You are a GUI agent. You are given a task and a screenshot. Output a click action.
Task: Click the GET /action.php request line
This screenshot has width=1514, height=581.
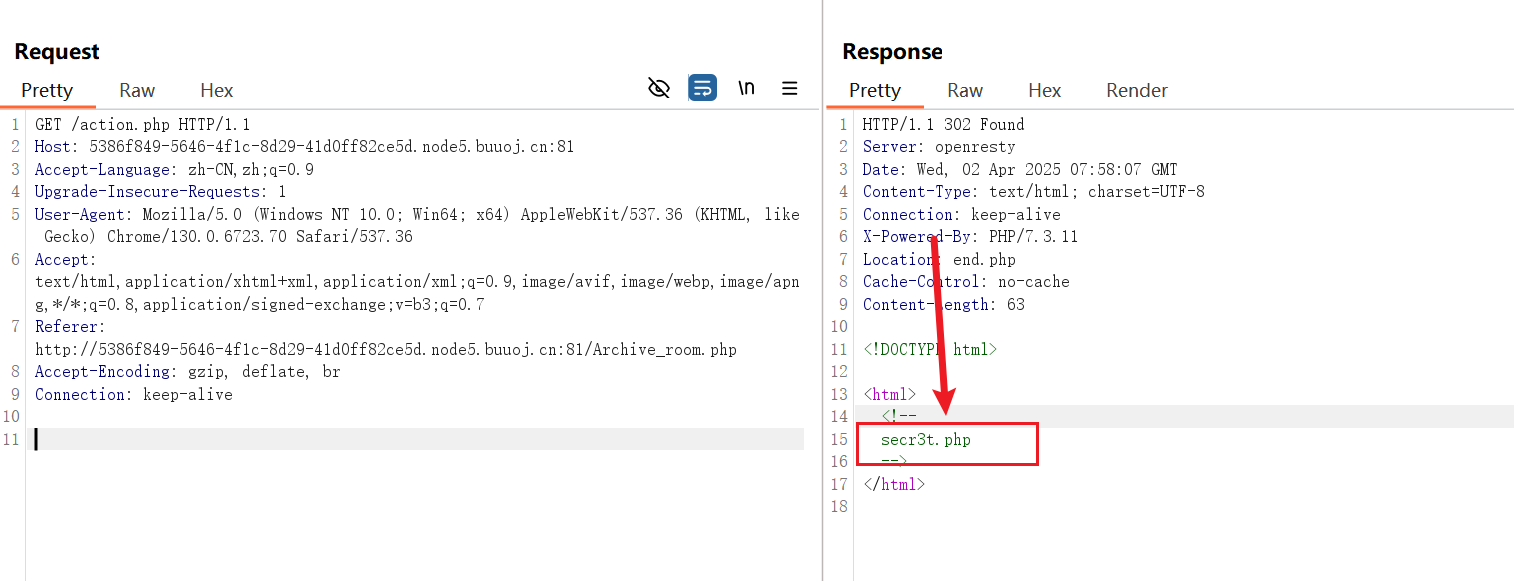[x=143, y=125]
